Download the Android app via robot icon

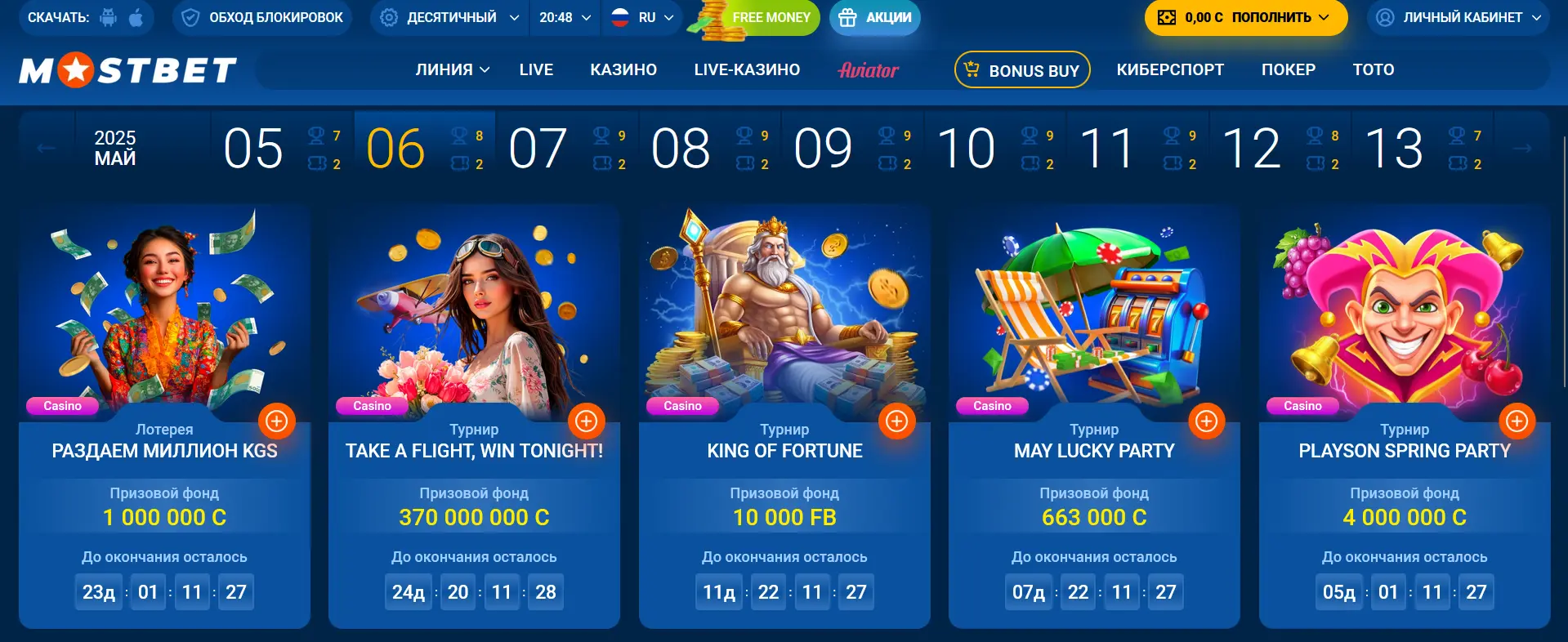tap(108, 17)
